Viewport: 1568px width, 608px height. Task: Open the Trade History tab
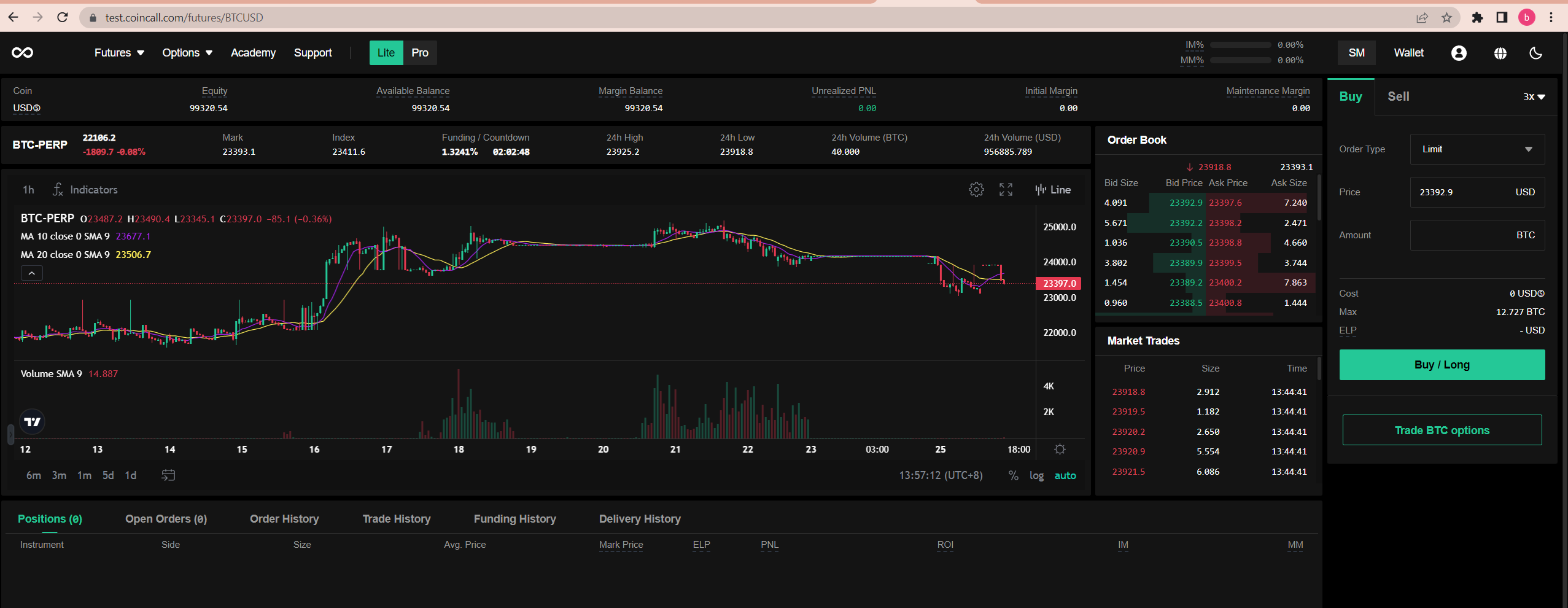(397, 520)
